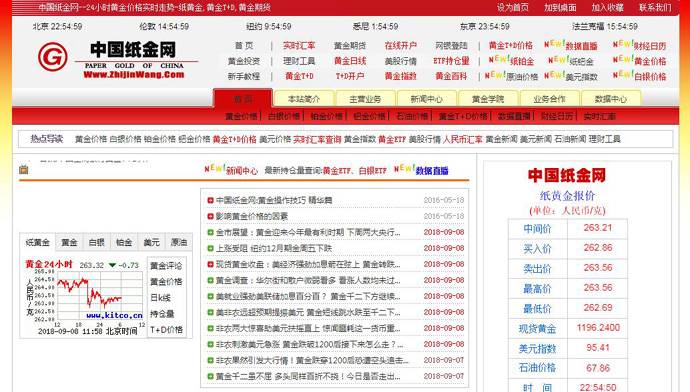Click 实时汇率查询 in the 热点导读 bar
The height and width of the screenshot is (392, 690).
click(x=317, y=139)
